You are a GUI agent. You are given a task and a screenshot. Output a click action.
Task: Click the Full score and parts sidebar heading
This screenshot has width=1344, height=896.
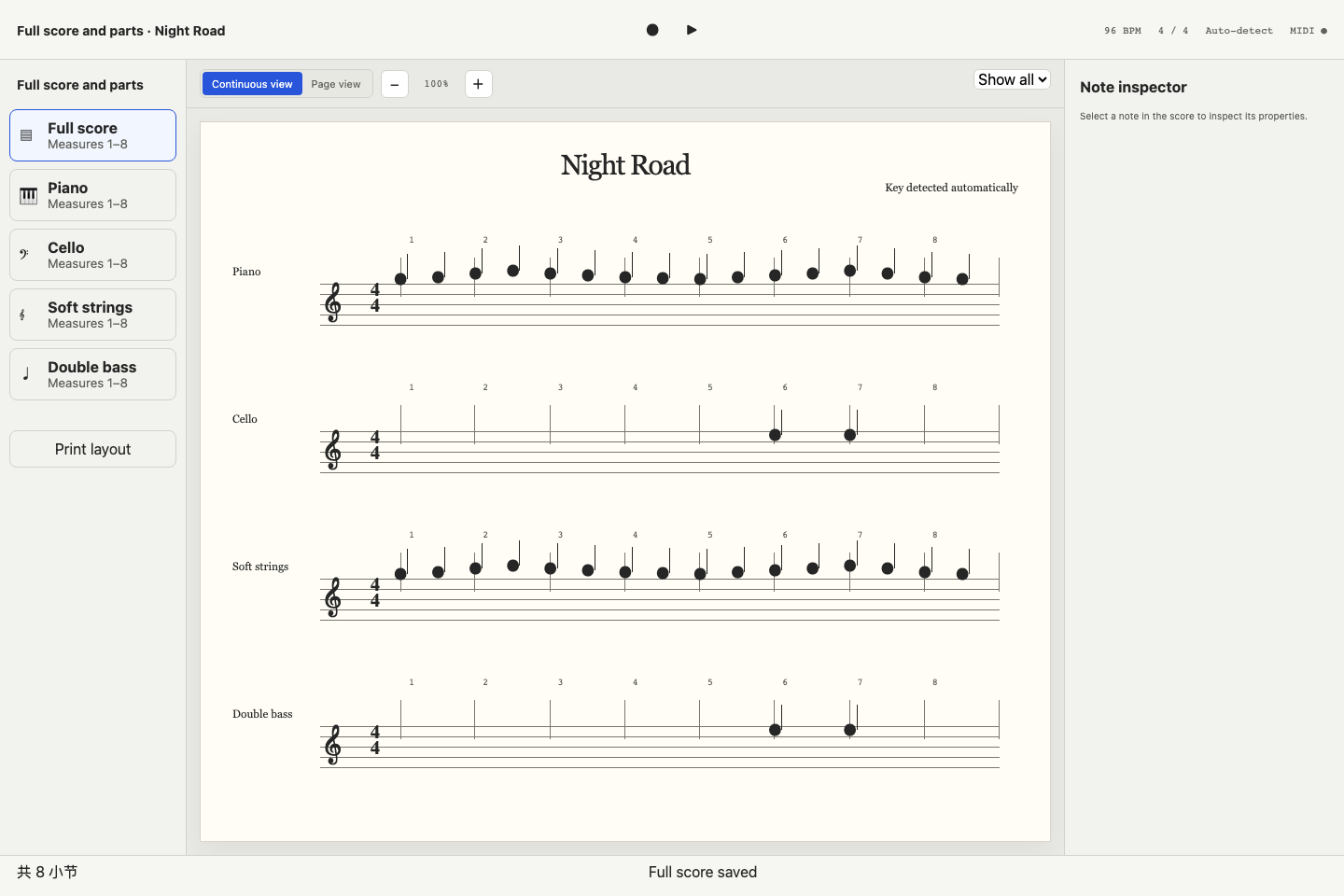80,85
